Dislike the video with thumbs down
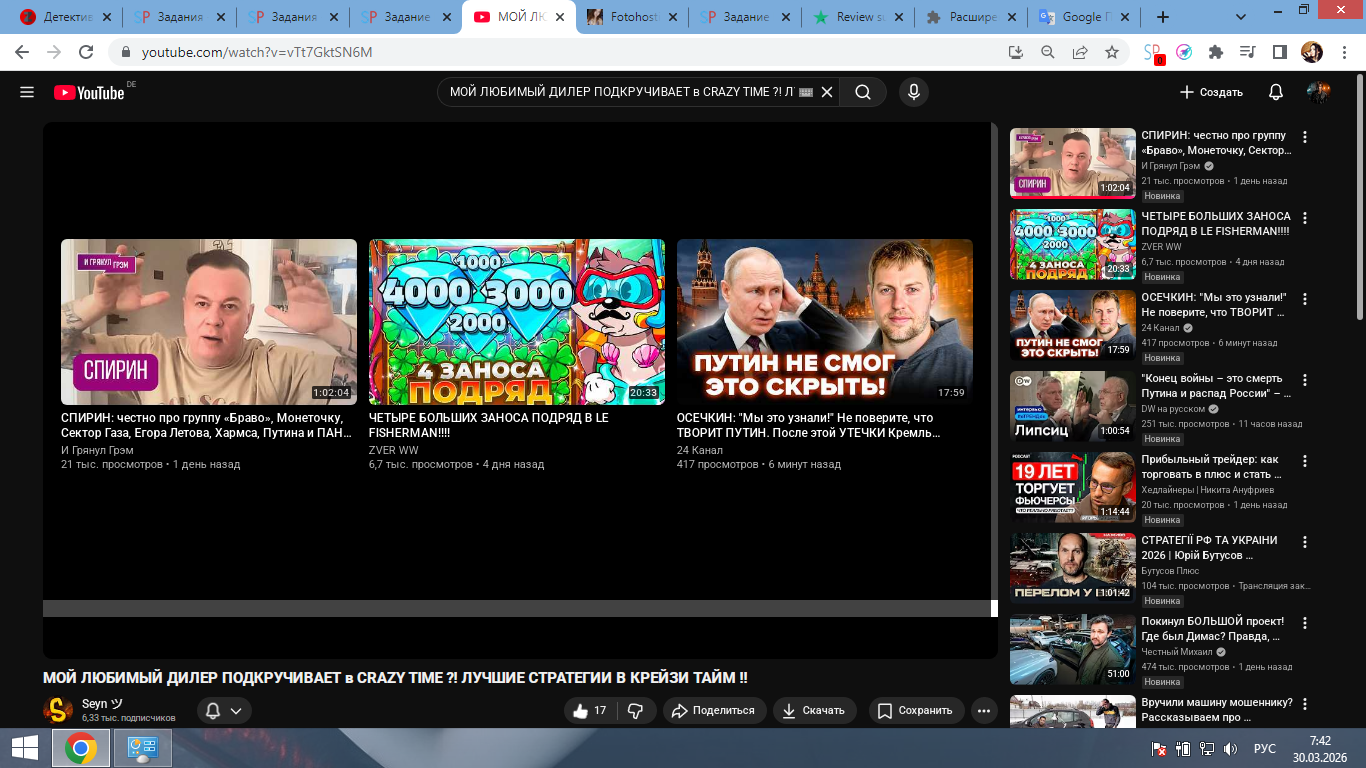The image size is (1366, 768). tap(635, 710)
